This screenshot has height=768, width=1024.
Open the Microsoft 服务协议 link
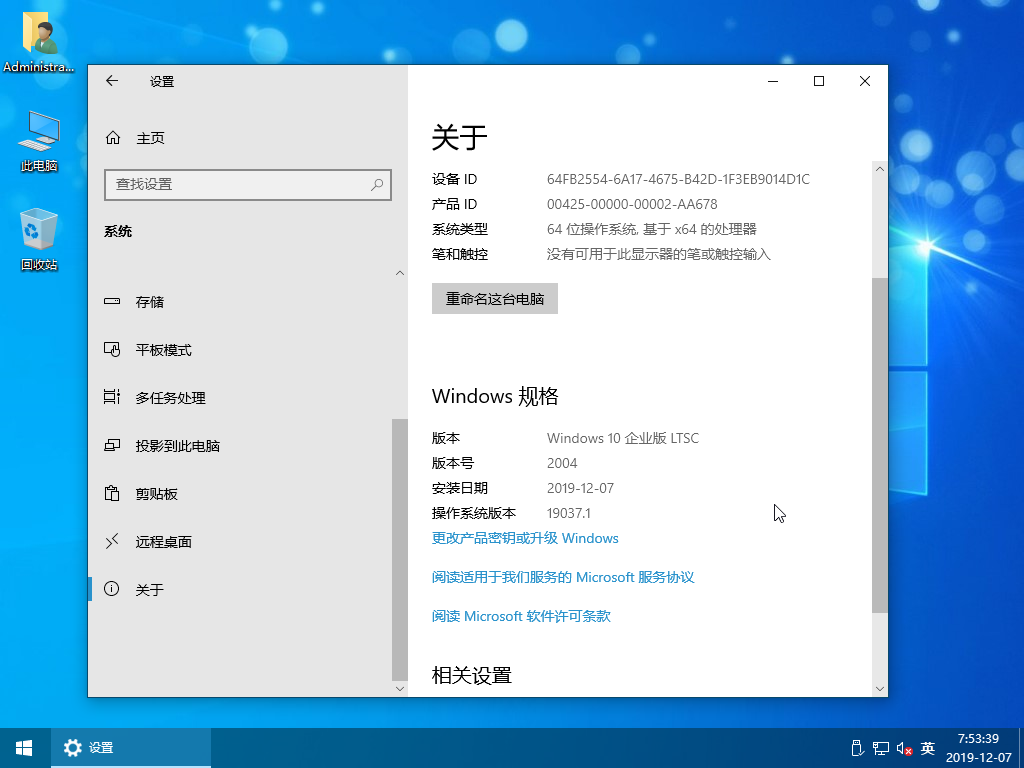click(563, 577)
